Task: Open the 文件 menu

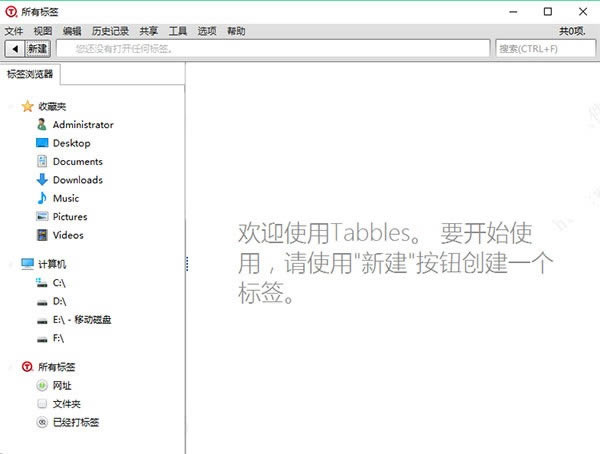Action: tap(13, 31)
